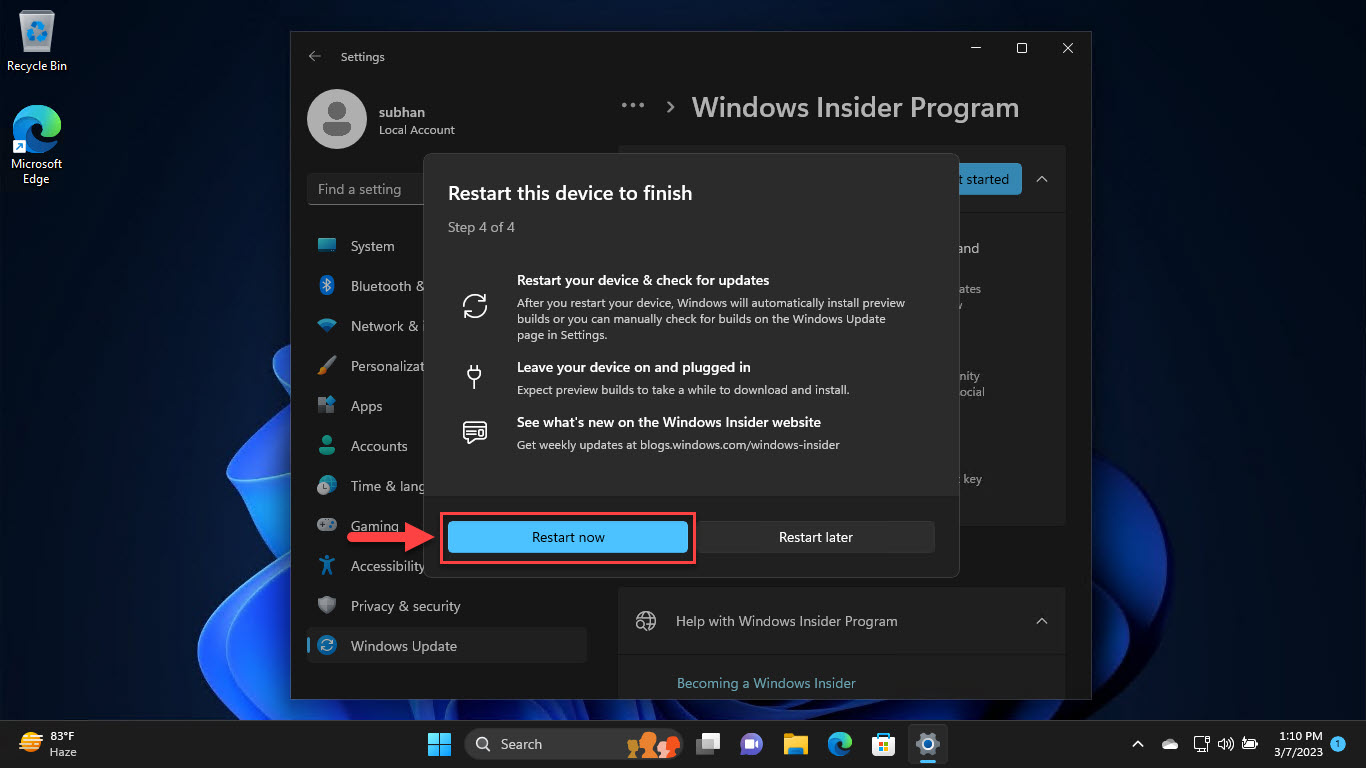Click the Personalization paintbrush icon
Viewport: 1366px width, 768px height.
click(326, 366)
